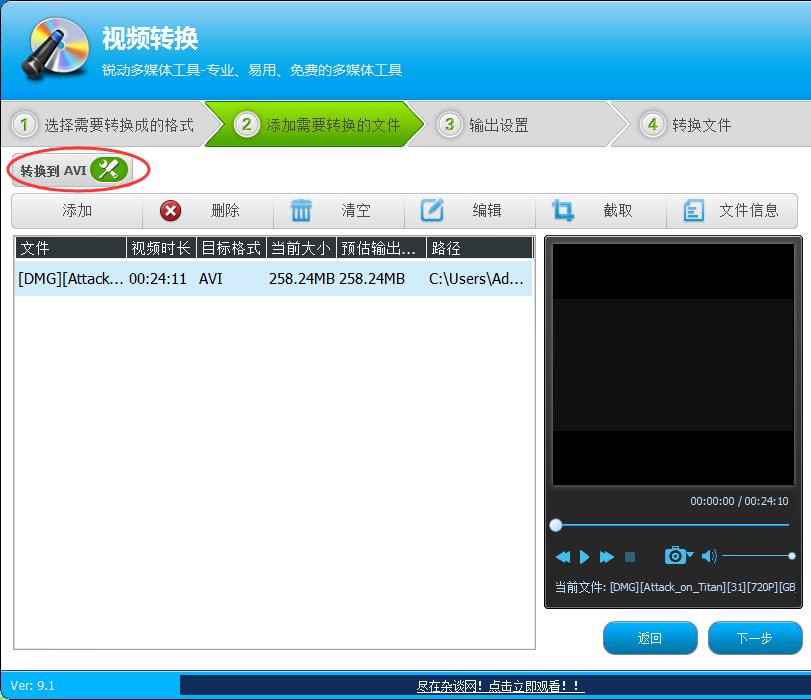
Task: Click the trash can clear icon
Action: (301, 211)
